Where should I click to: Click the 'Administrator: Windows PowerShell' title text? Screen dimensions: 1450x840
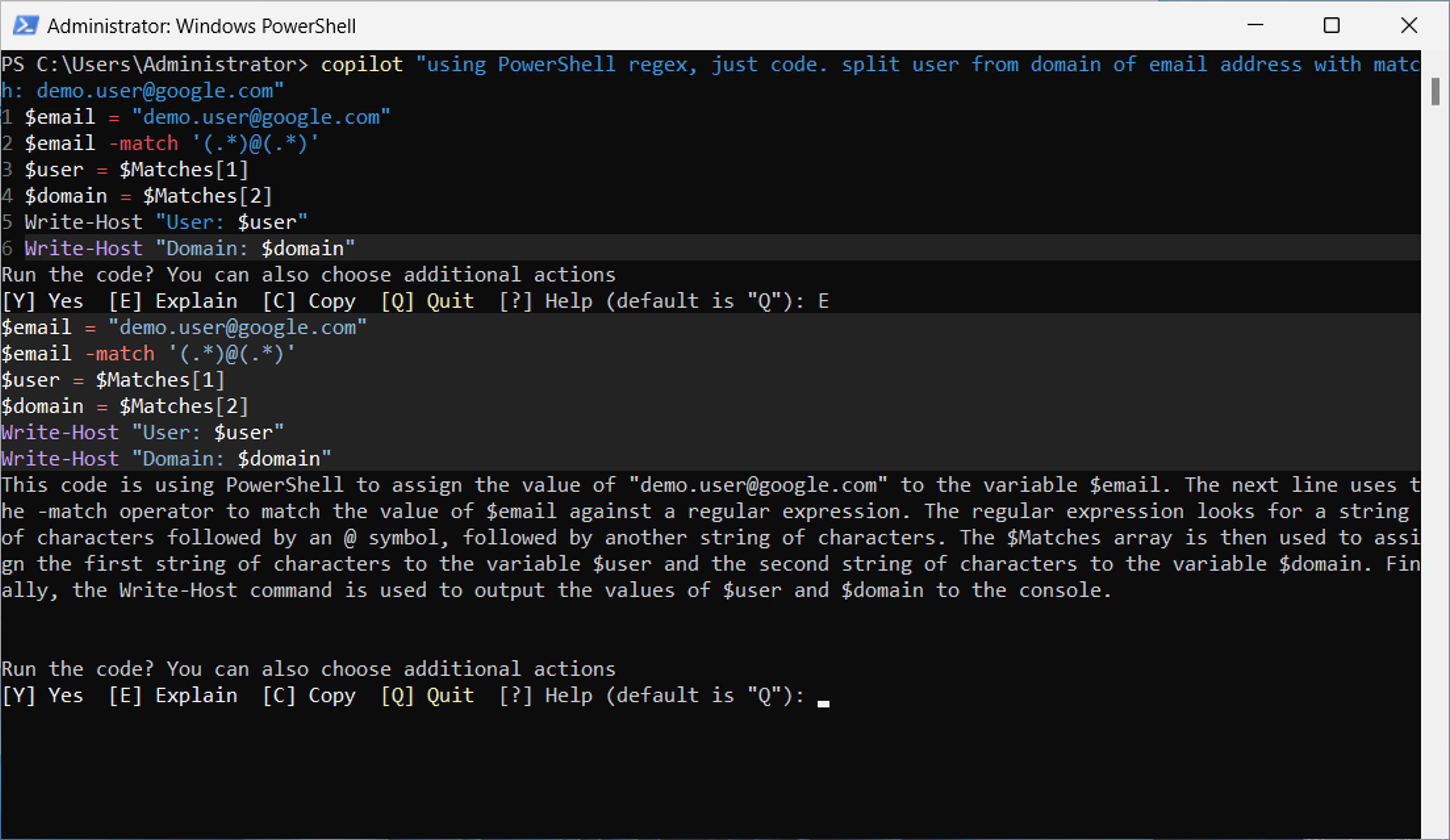coord(201,26)
